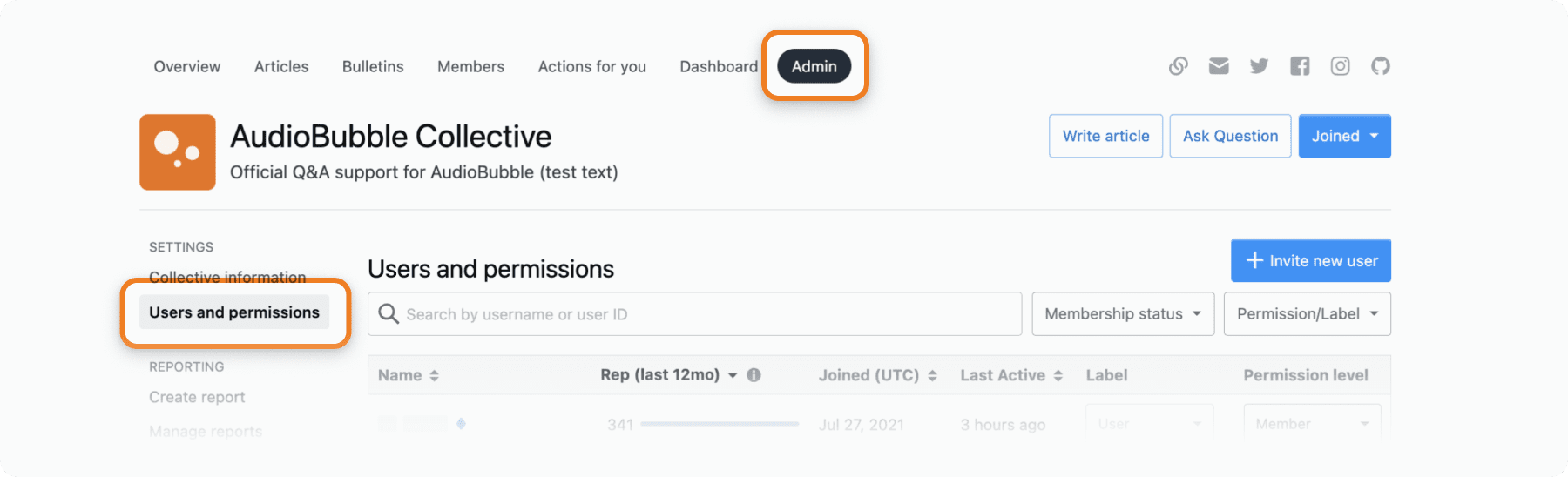1568x477 pixels.
Task: Click the Invite new user button
Action: pos(1311,260)
